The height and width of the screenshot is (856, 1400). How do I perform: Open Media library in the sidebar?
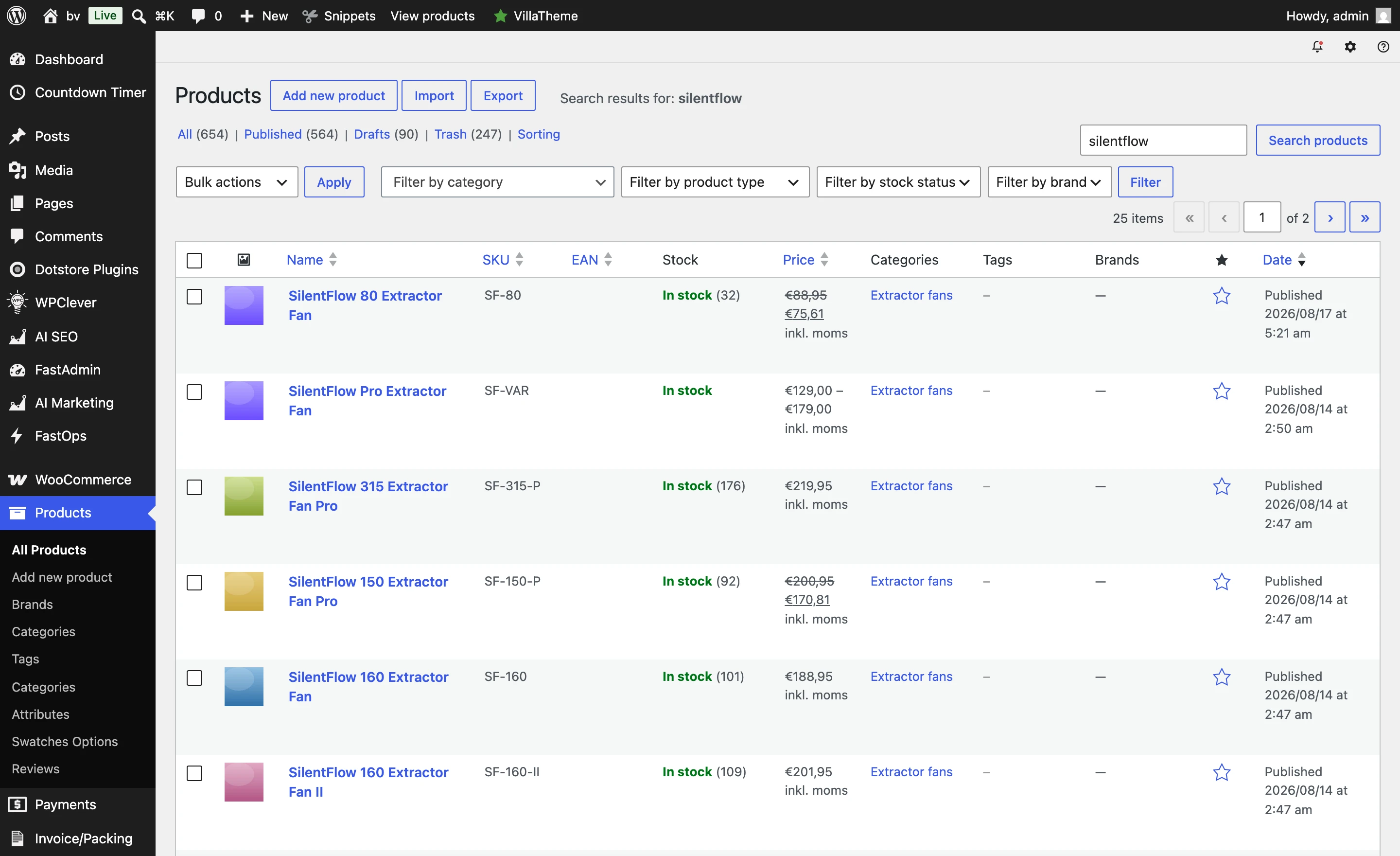click(78, 170)
